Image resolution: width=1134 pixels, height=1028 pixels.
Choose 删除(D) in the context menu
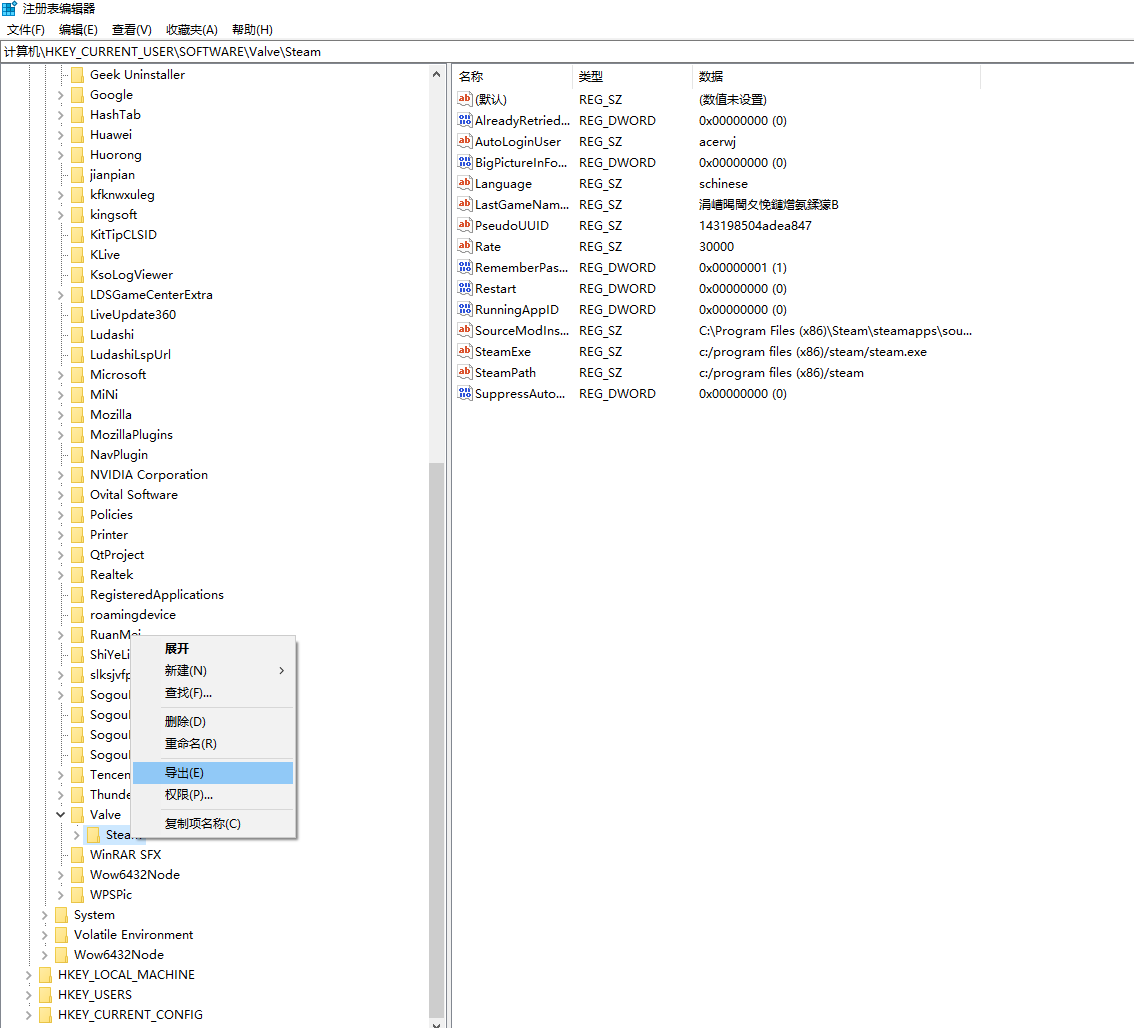(213, 721)
